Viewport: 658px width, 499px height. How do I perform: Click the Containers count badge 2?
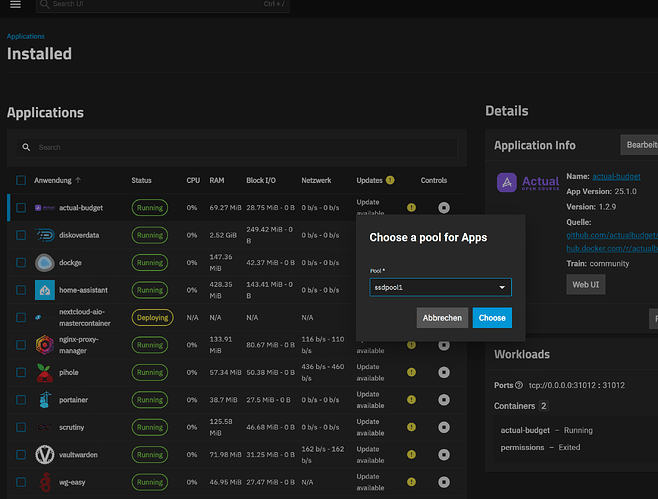coord(543,406)
